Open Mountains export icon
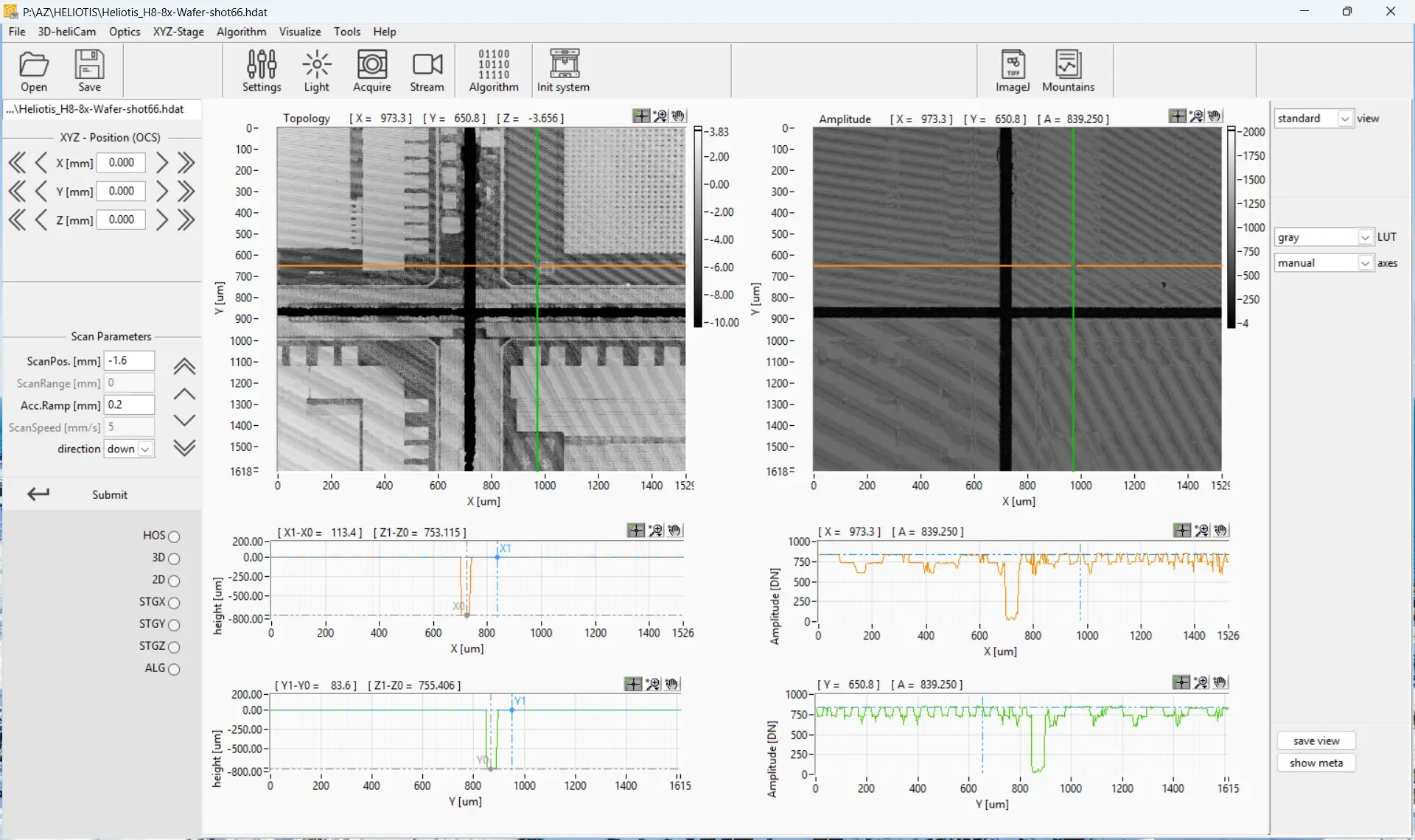 pyautogui.click(x=1068, y=65)
